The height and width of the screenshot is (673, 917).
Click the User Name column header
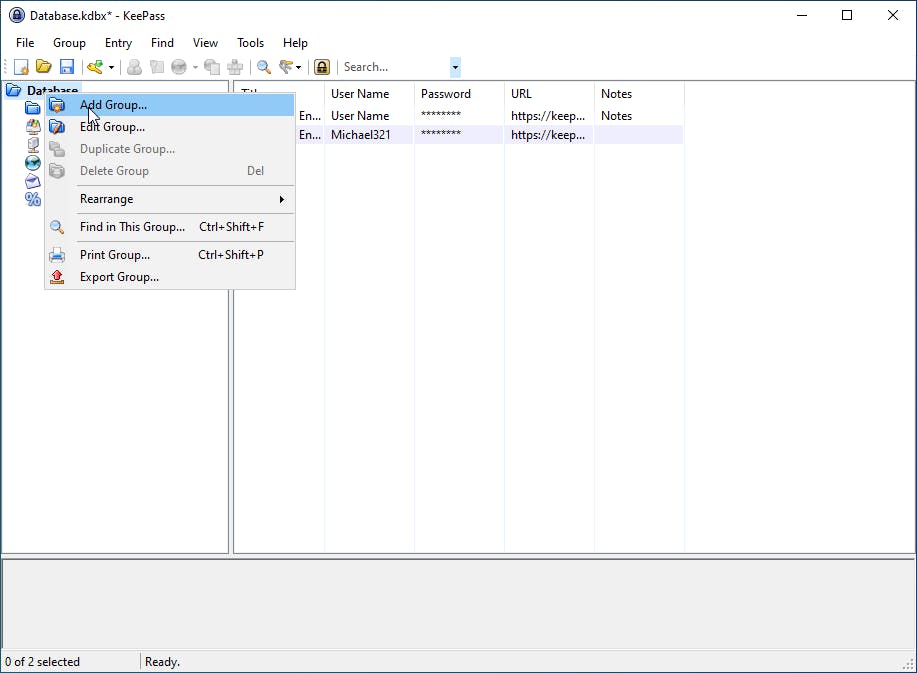(x=369, y=94)
